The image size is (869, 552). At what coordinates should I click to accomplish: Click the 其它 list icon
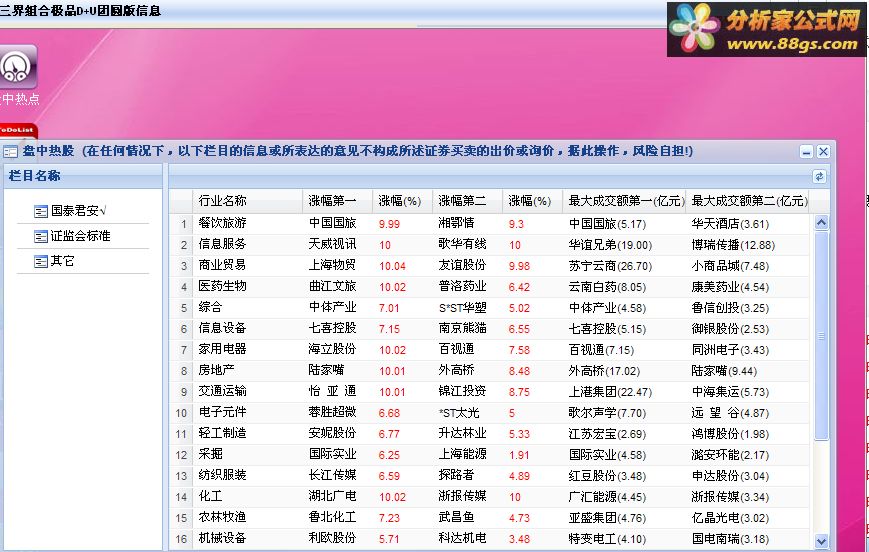click(x=40, y=262)
